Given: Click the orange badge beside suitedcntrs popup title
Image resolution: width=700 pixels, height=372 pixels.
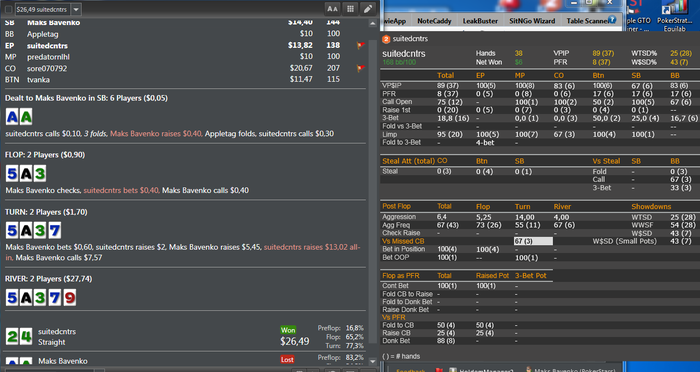Looking at the screenshot, I should point(386,39).
